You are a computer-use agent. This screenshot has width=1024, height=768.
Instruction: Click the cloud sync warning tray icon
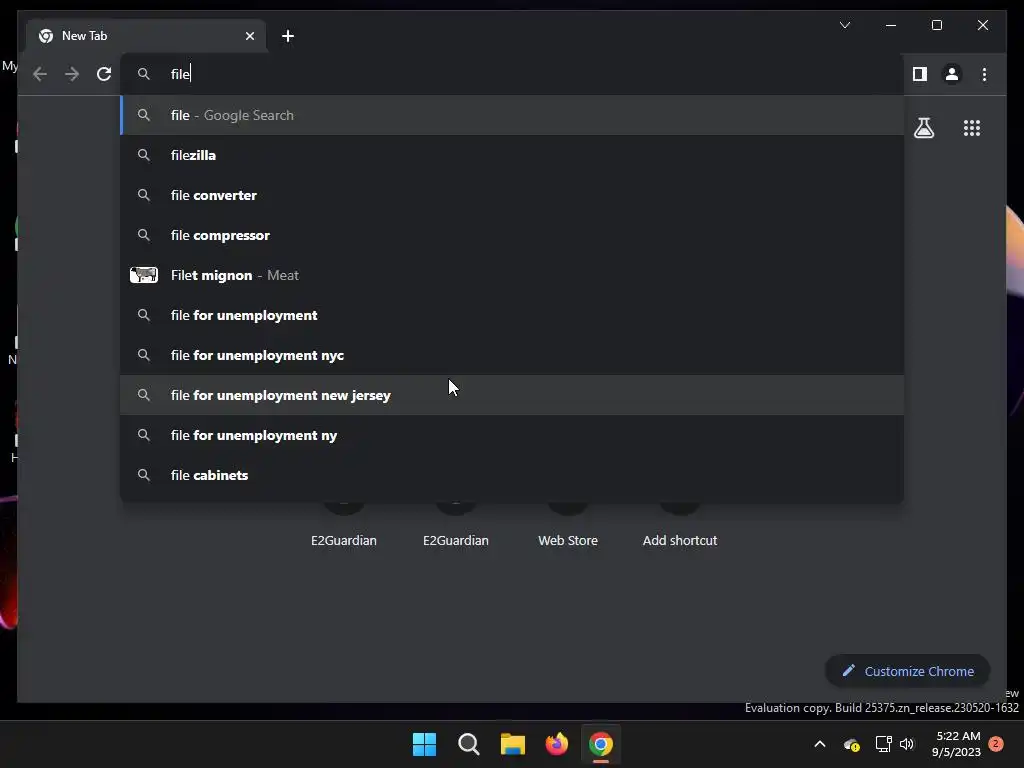(852, 744)
